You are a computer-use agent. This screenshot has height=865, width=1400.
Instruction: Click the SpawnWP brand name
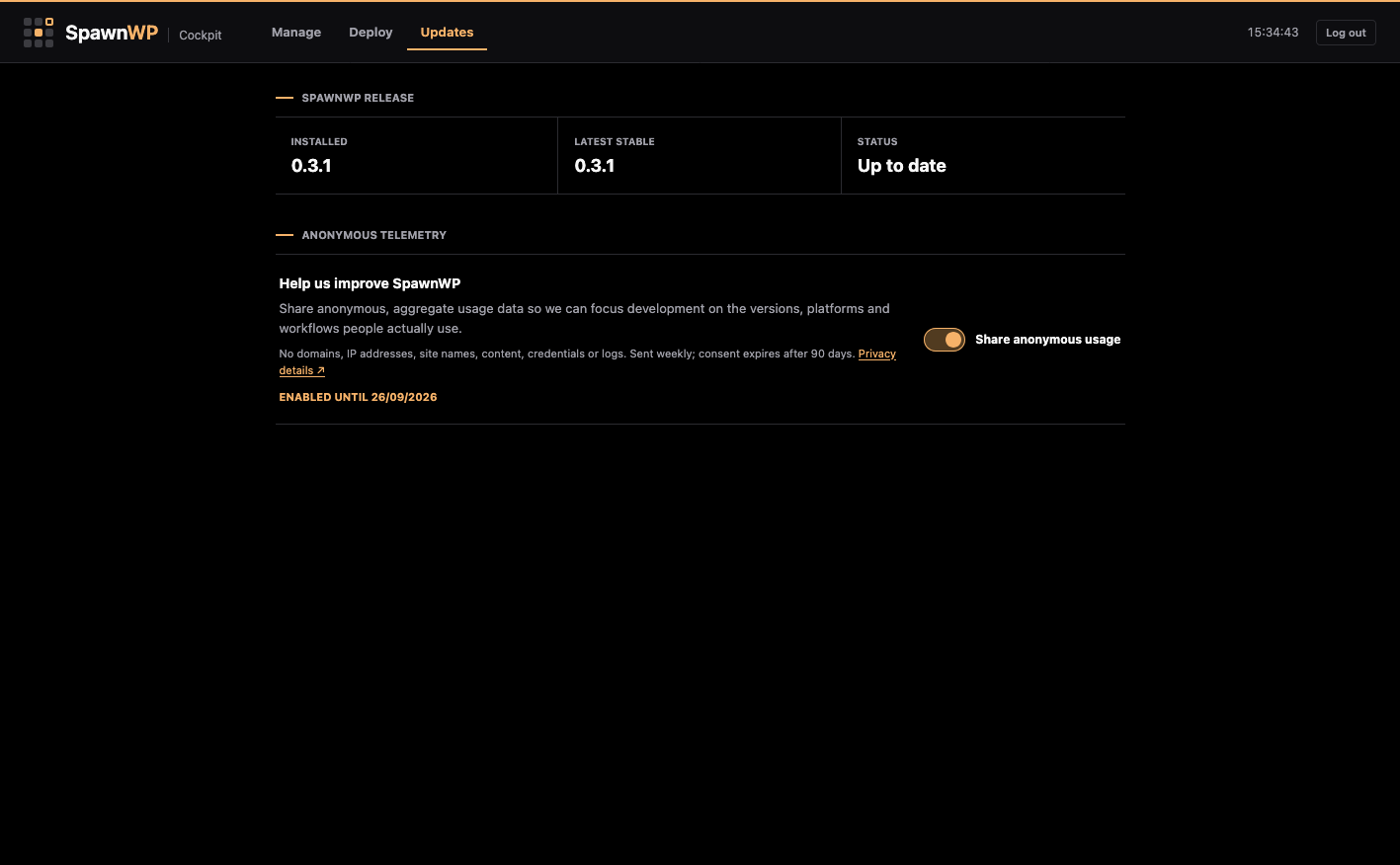pyautogui.click(x=112, y=33)
